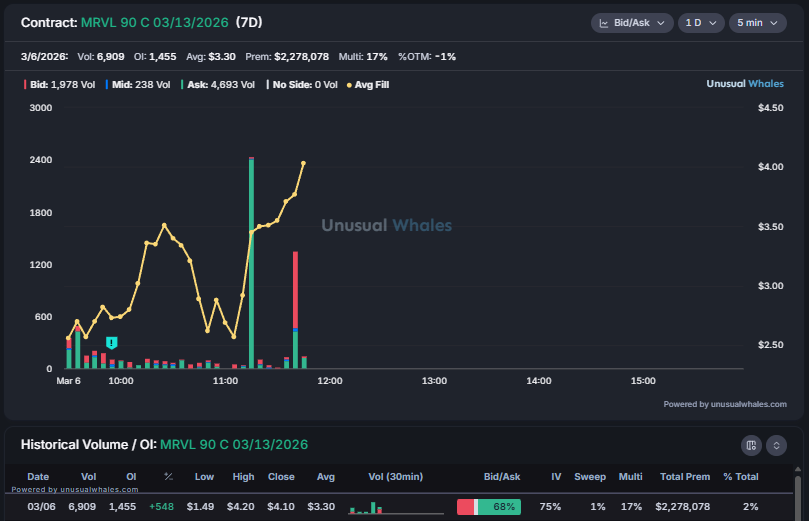The image size is (809, 521).
Task: Click the Historical Volume table scrollbar
Action: 797,495
